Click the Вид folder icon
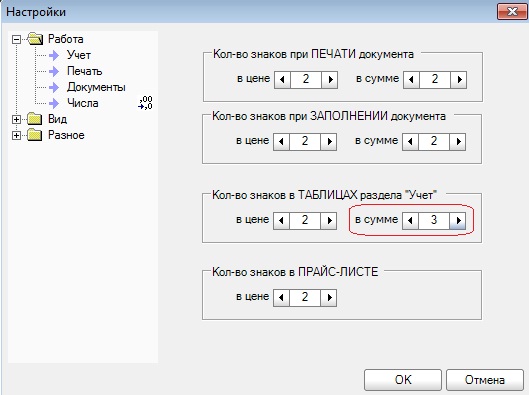The image size is (529, 395). click(x=34, y=119)
